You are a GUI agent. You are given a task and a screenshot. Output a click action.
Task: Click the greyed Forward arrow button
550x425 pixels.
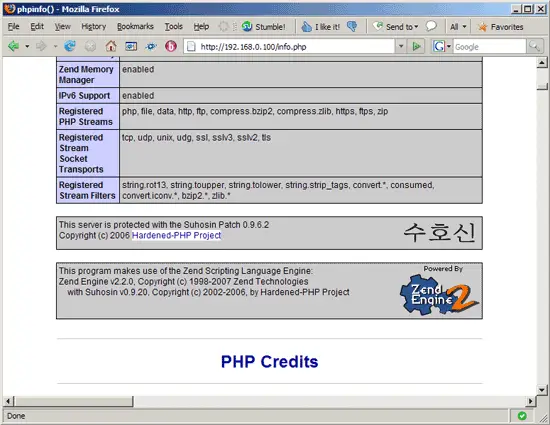click(x=41, y=46)
